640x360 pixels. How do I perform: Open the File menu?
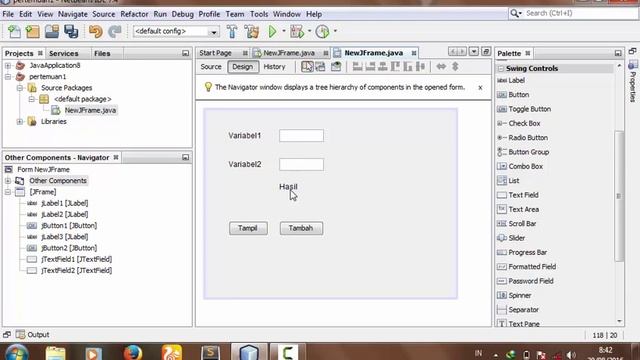(x=8, y=14)
